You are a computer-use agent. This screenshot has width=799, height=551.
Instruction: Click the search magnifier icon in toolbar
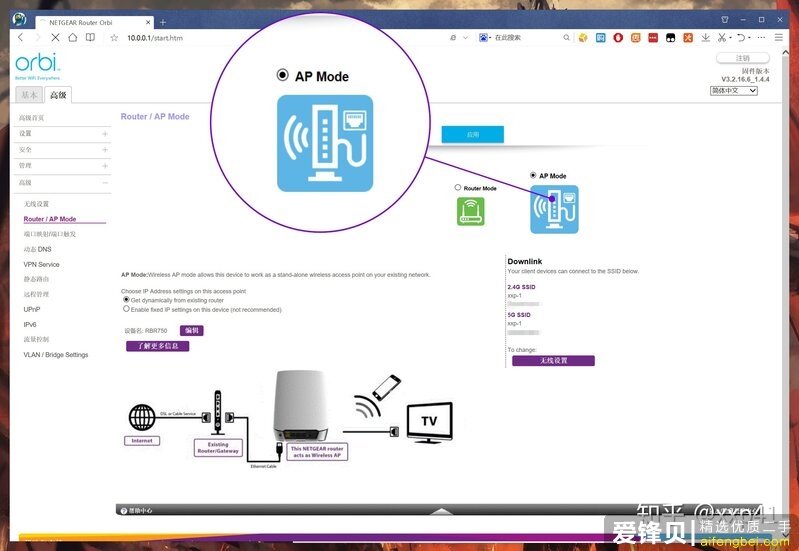point(566,37)
